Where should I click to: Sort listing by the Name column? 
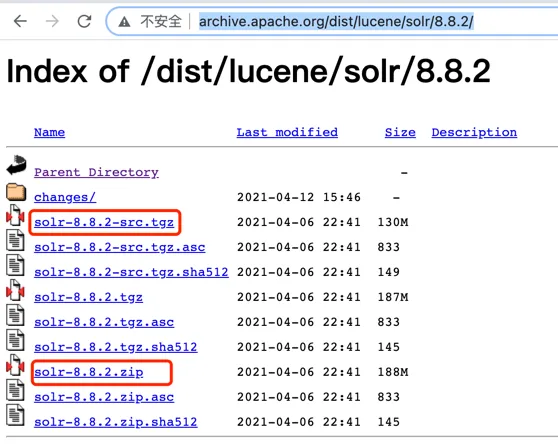(x=49, y=132)
